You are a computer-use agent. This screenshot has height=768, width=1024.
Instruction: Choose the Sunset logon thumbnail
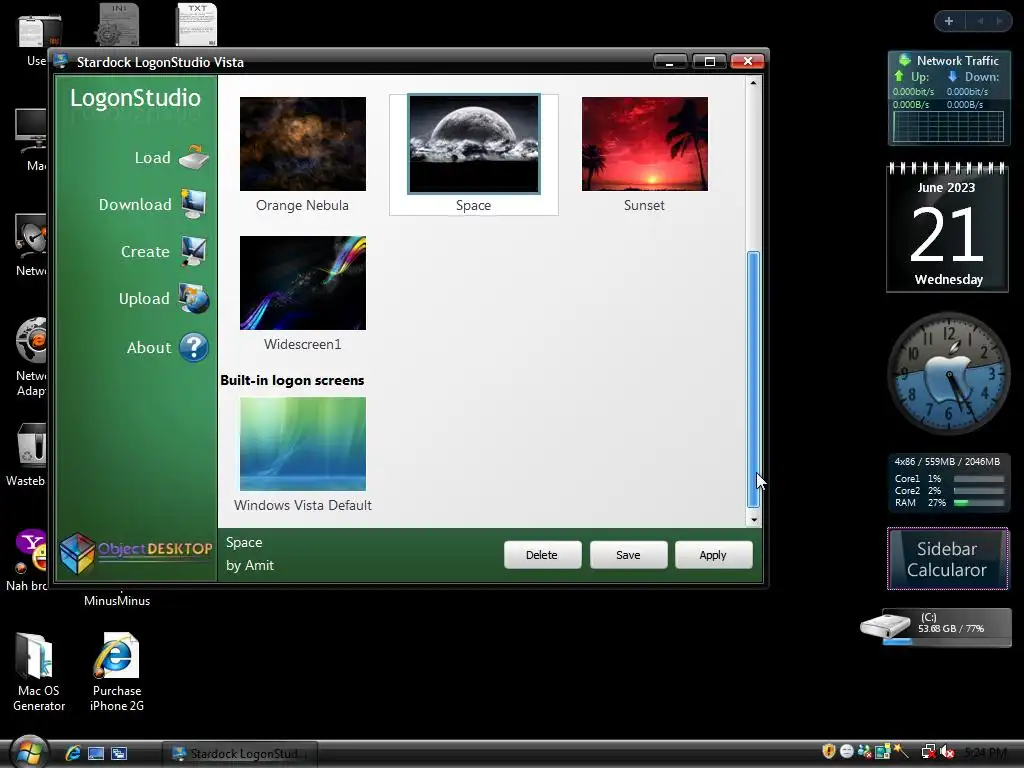[645, 144]
